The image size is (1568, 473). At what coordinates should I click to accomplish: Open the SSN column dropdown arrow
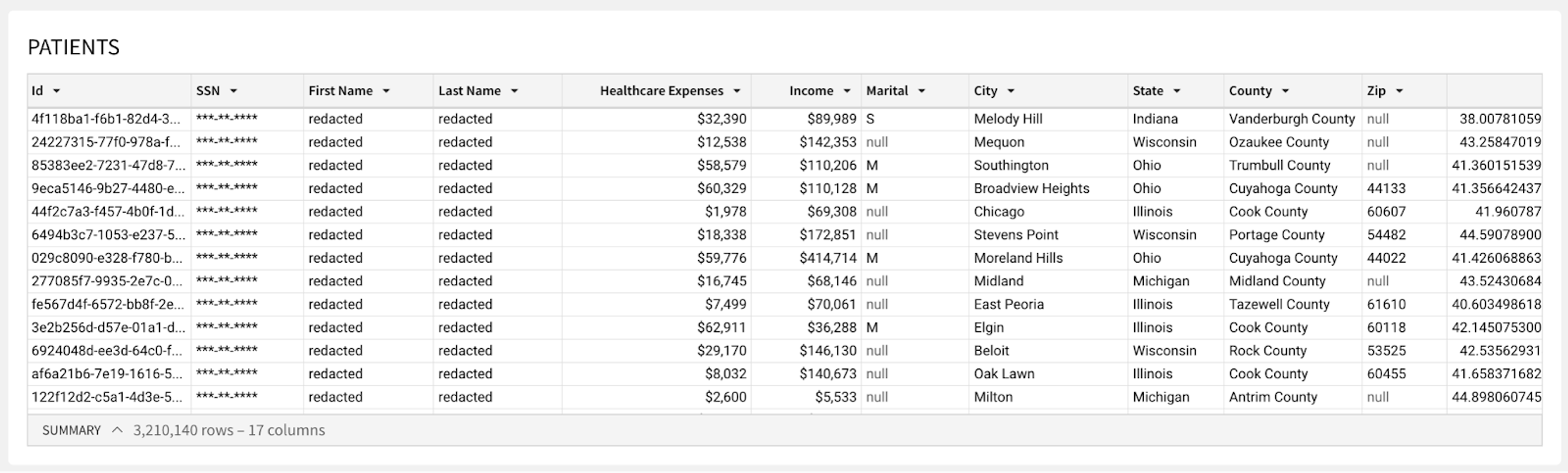pyautogui.click(x=234, y=91)
